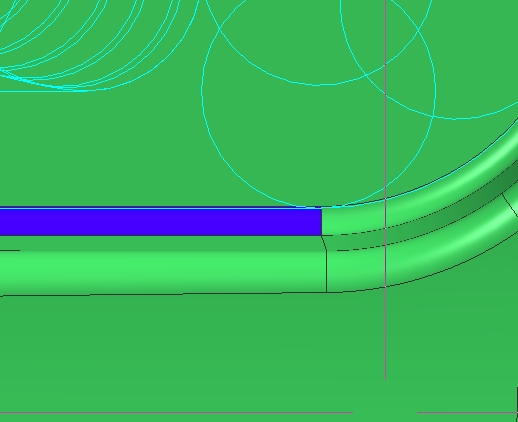Select the blue highlighted flat face
The height and width of the screenshot is (422, 518).
pos(160,222)
